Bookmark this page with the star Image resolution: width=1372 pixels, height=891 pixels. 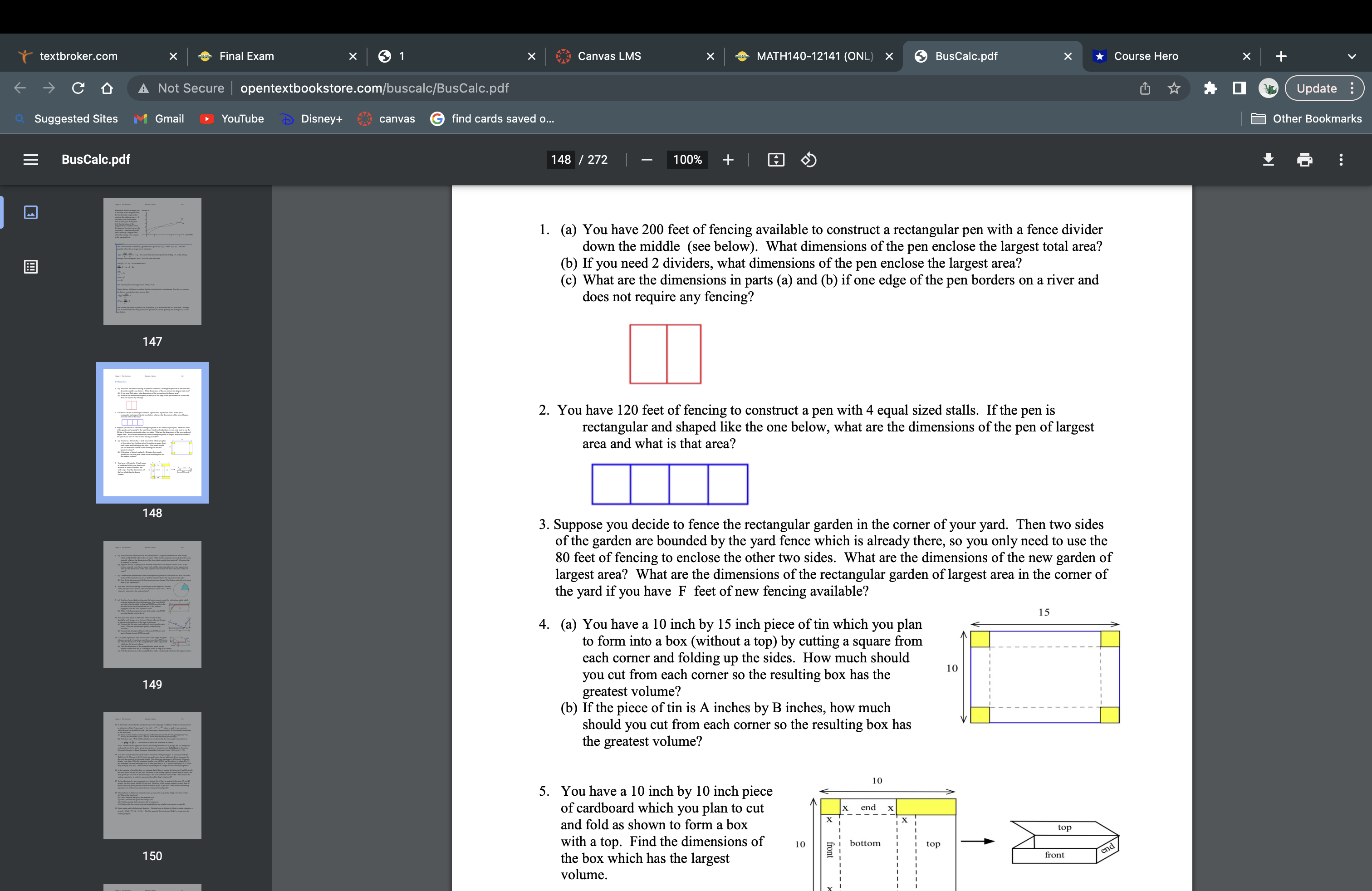(1174, 88)
